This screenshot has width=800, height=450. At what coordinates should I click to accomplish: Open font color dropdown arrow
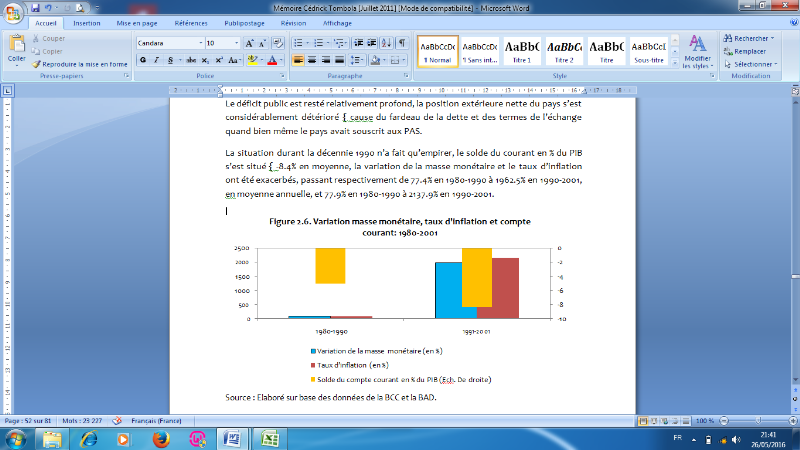(282, 60)
